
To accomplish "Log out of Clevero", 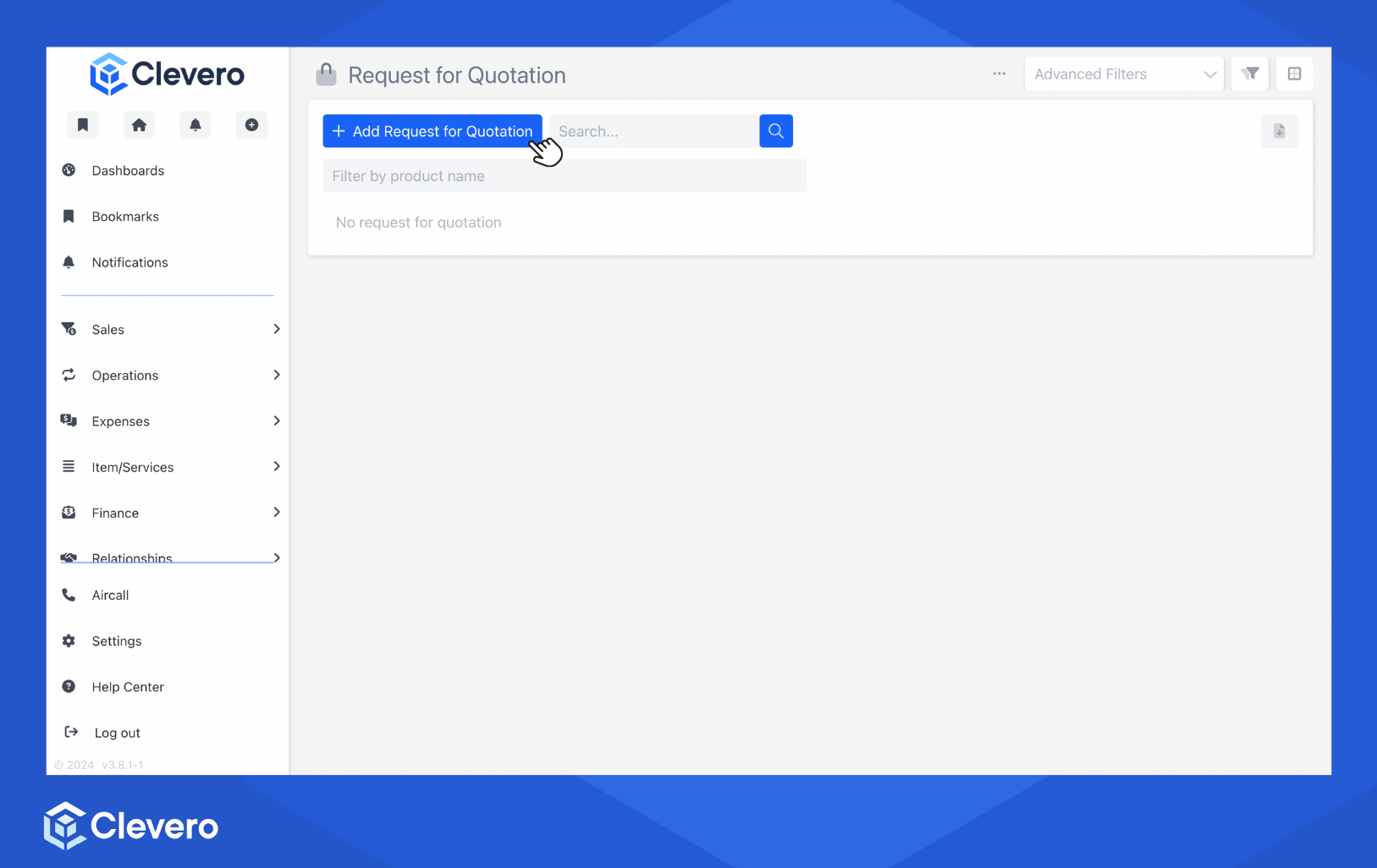I will (118, 733).
